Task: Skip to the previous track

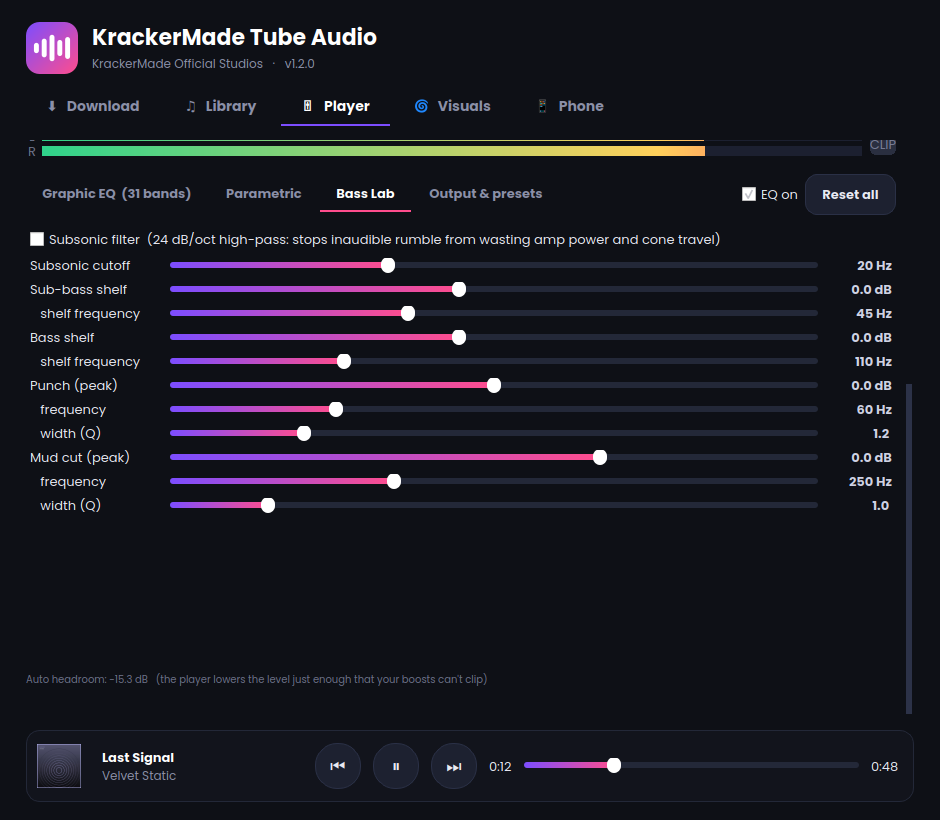Action: [338, 766]
